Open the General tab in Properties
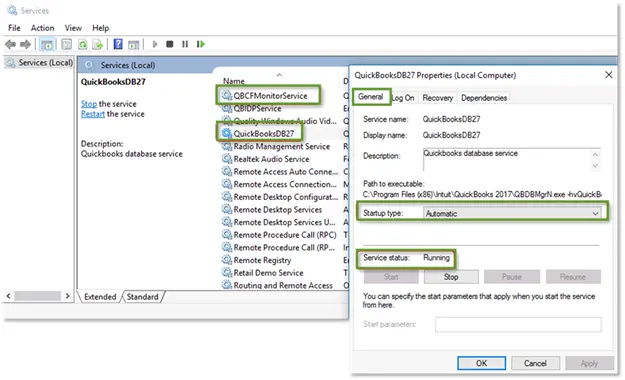Screen dimensions: 625x380 (x=370, y=97)
